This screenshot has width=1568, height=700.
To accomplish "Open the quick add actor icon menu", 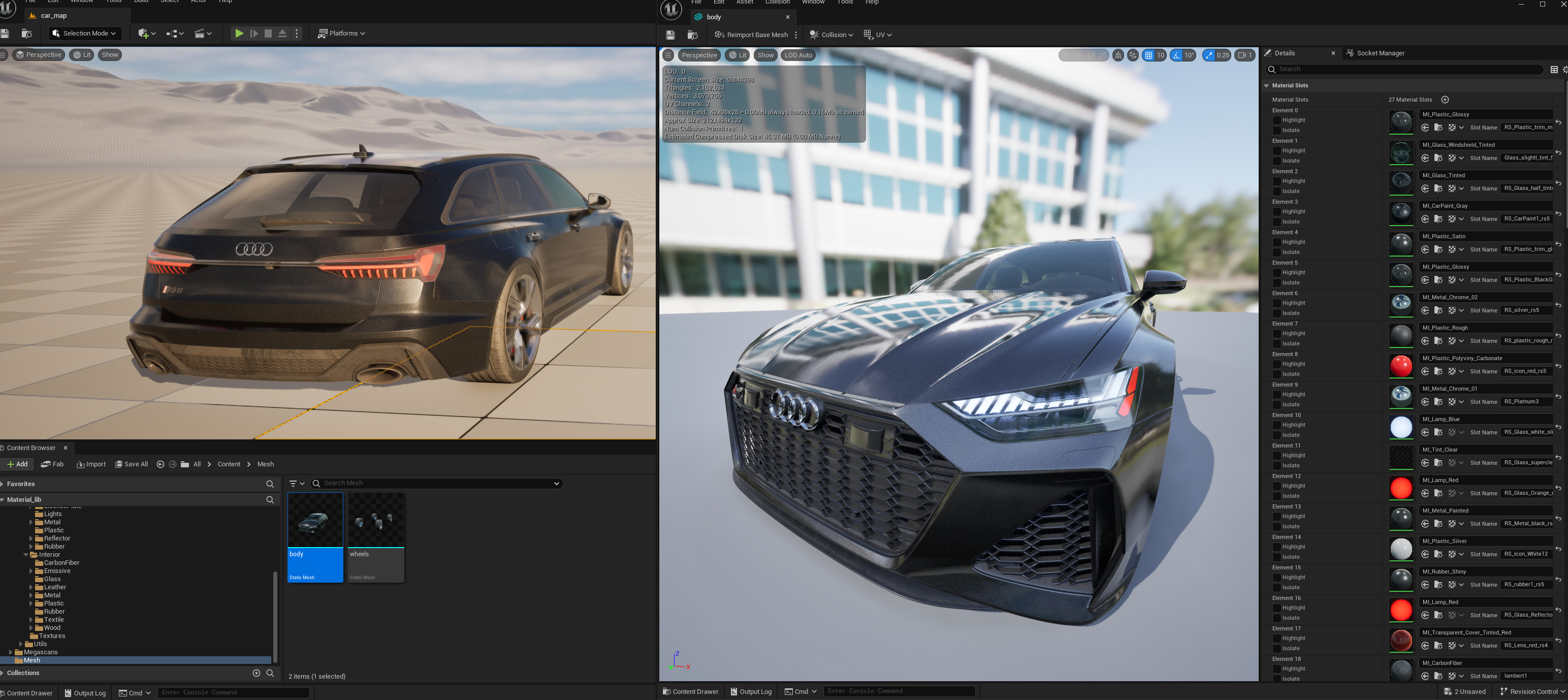I will (147, 34).
